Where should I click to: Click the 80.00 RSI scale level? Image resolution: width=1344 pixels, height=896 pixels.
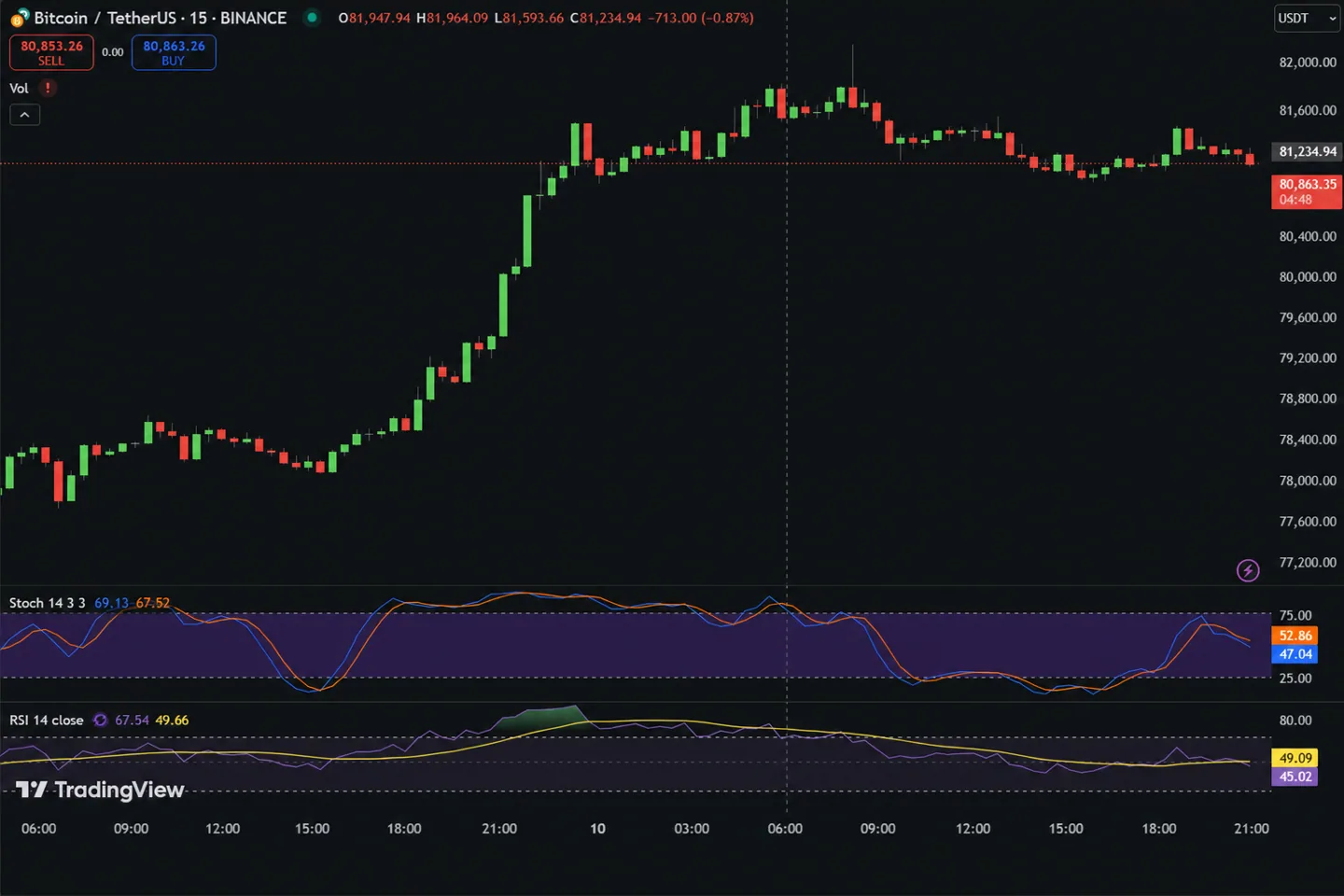click(x=1295, y=721)
